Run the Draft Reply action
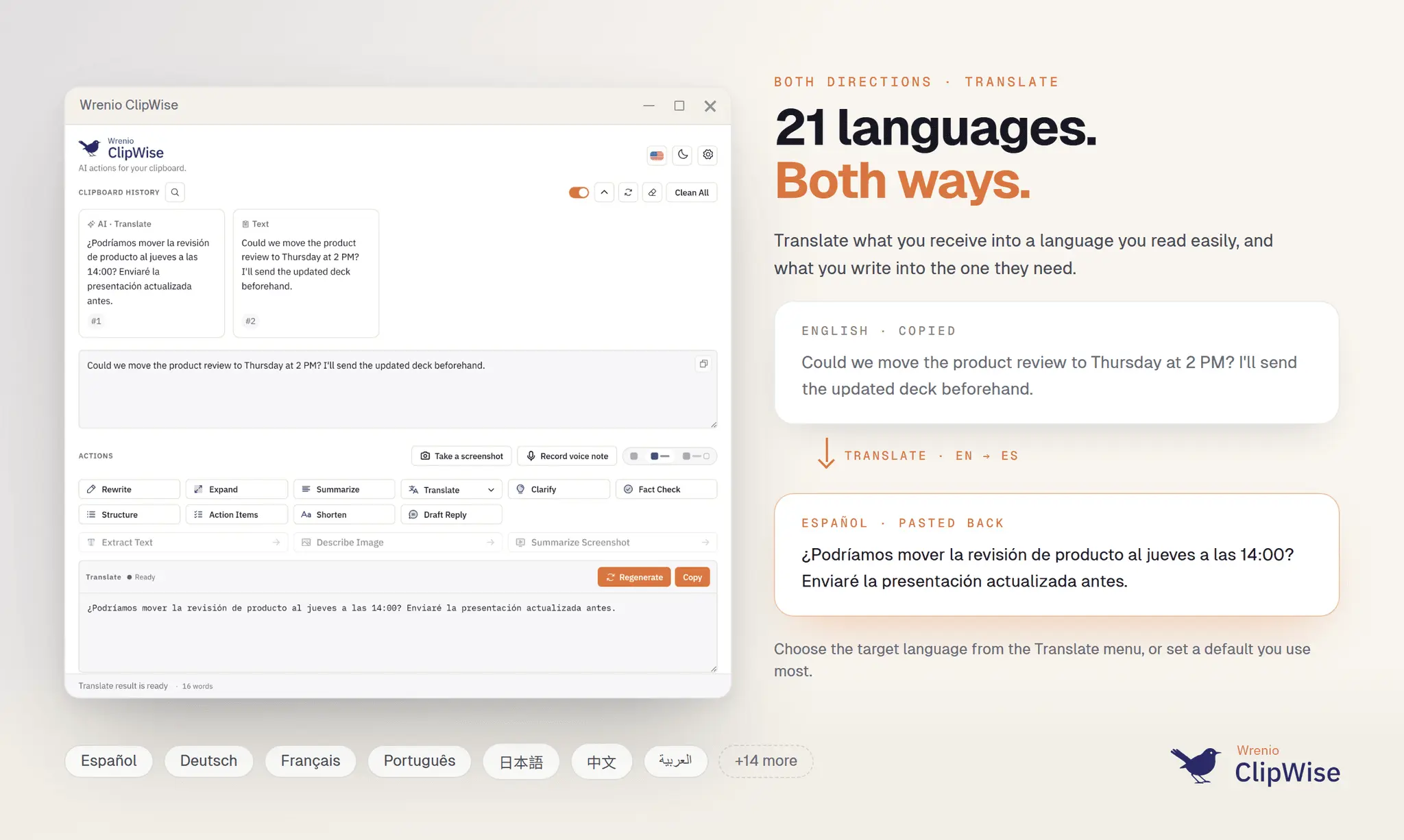Image resolution: width=1404 pixels, height=840 pixels. (x=451, y=515)
